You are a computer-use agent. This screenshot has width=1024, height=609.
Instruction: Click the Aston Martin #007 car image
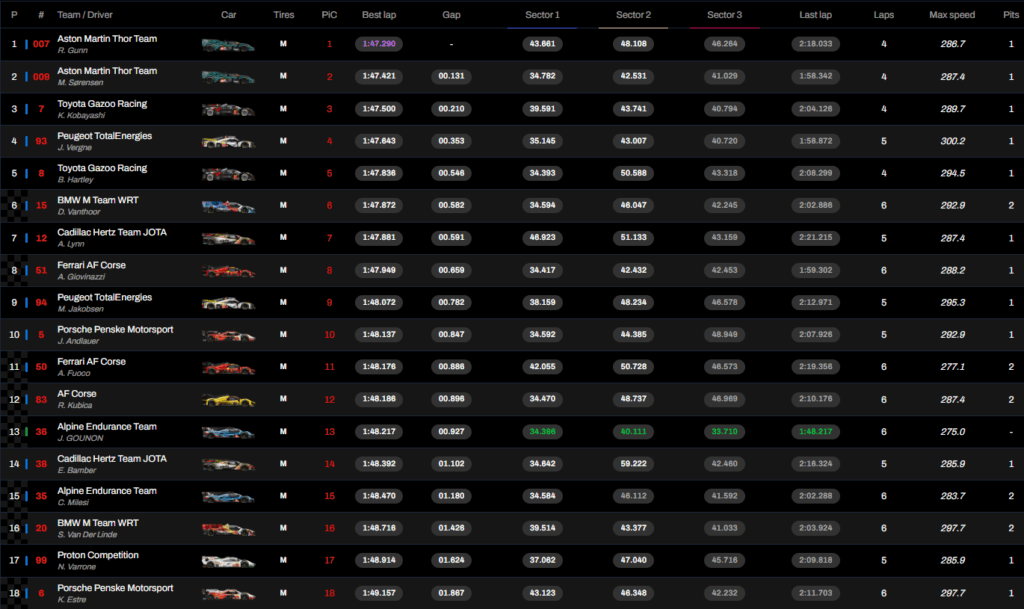click(228, 45)
